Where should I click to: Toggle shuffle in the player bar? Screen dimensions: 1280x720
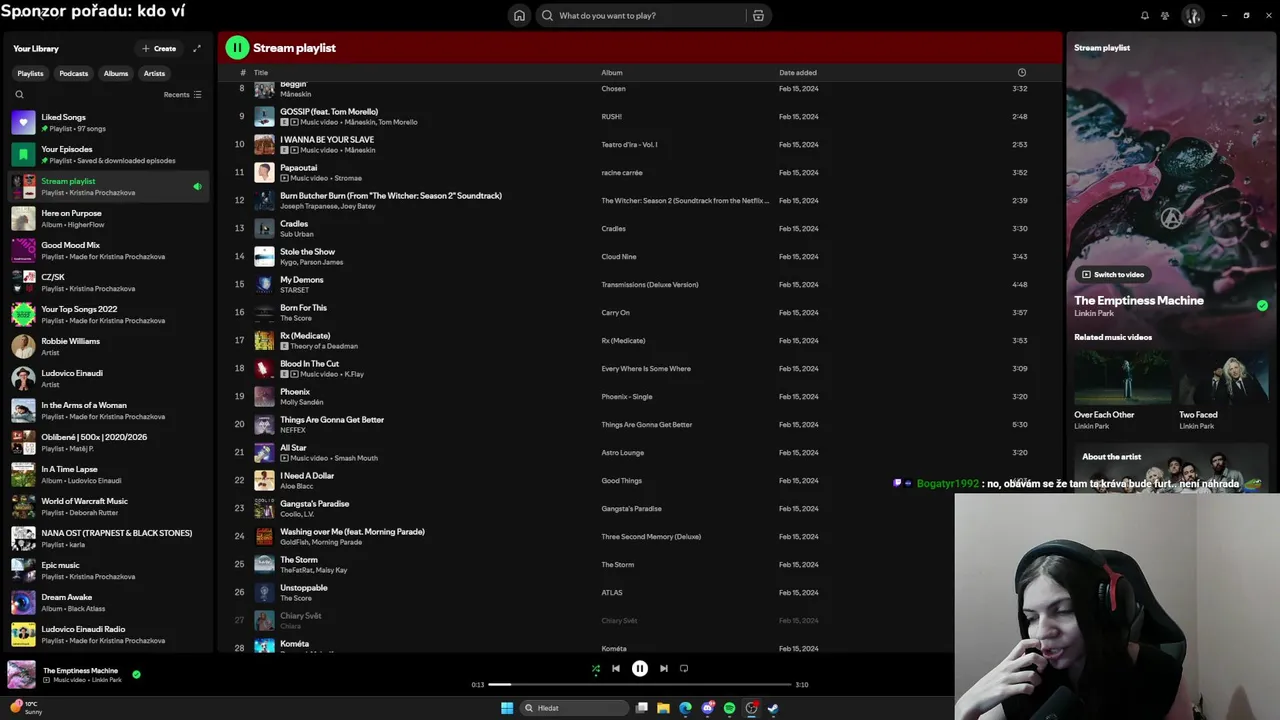595,668
